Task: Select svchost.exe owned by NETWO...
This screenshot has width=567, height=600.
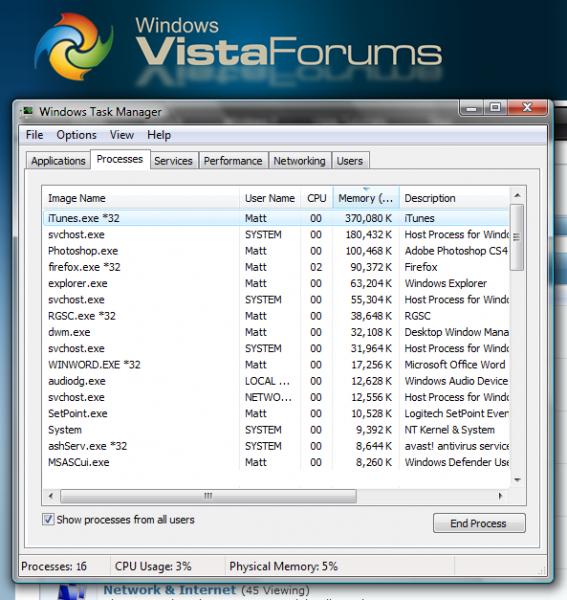Action: pyautogui.click(x=276, y=397)
